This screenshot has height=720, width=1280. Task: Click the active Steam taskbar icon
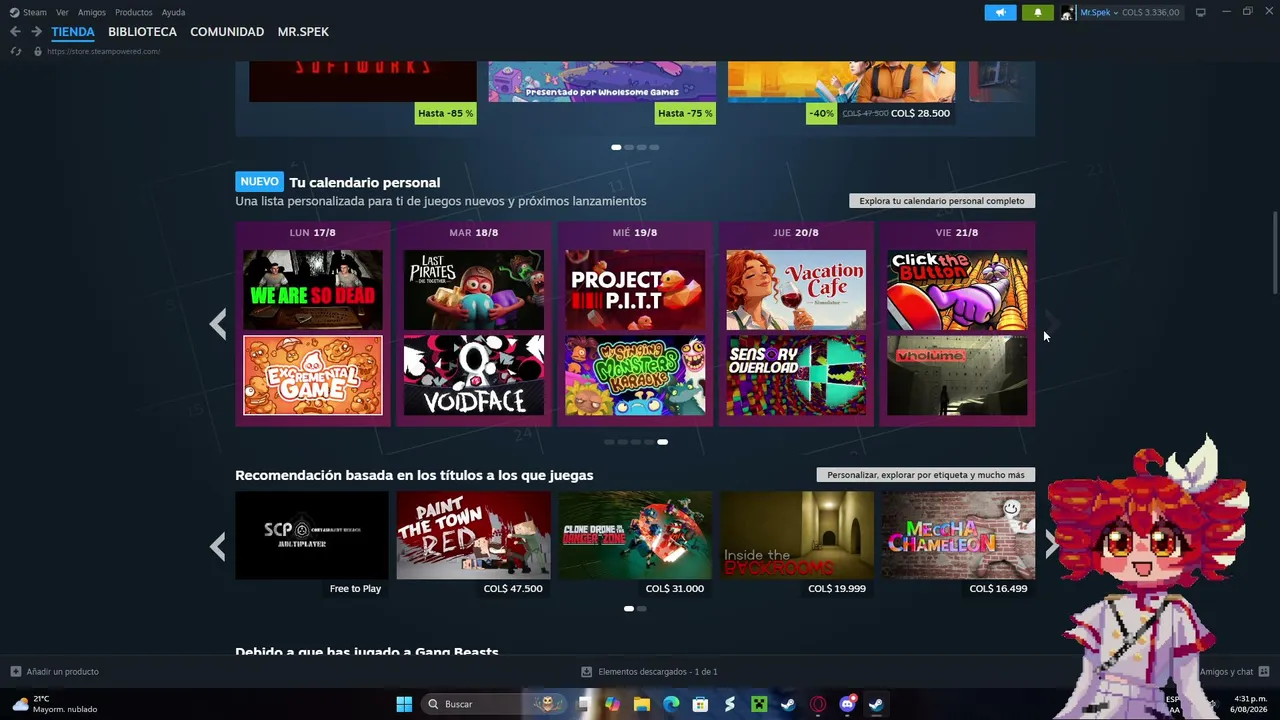876,704
